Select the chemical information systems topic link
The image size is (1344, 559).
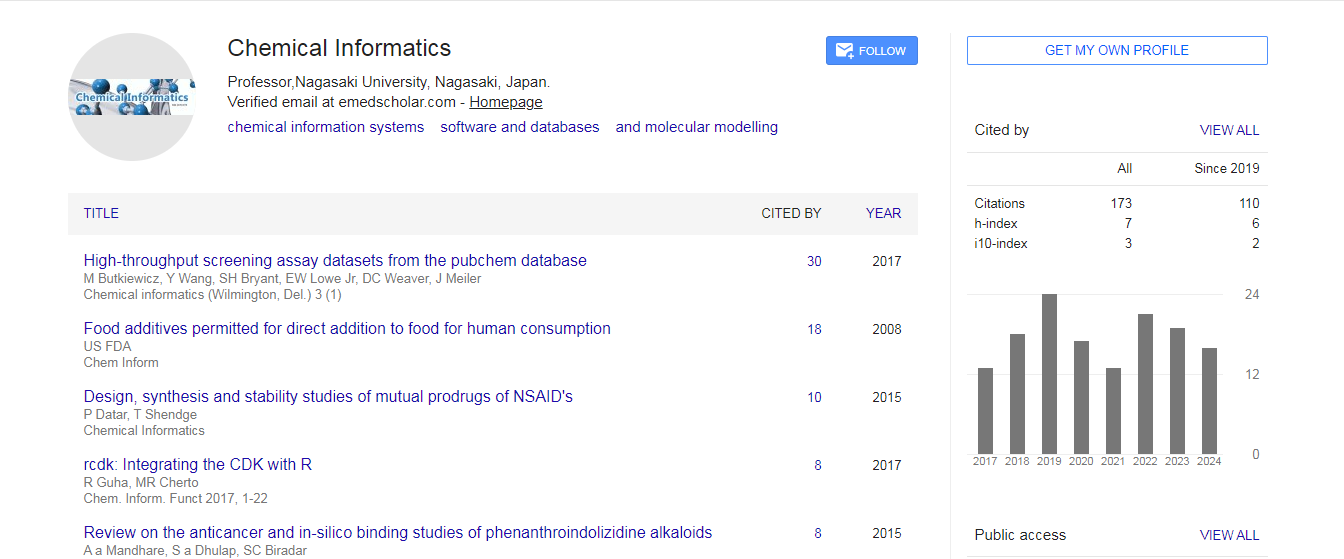(325, 127)
